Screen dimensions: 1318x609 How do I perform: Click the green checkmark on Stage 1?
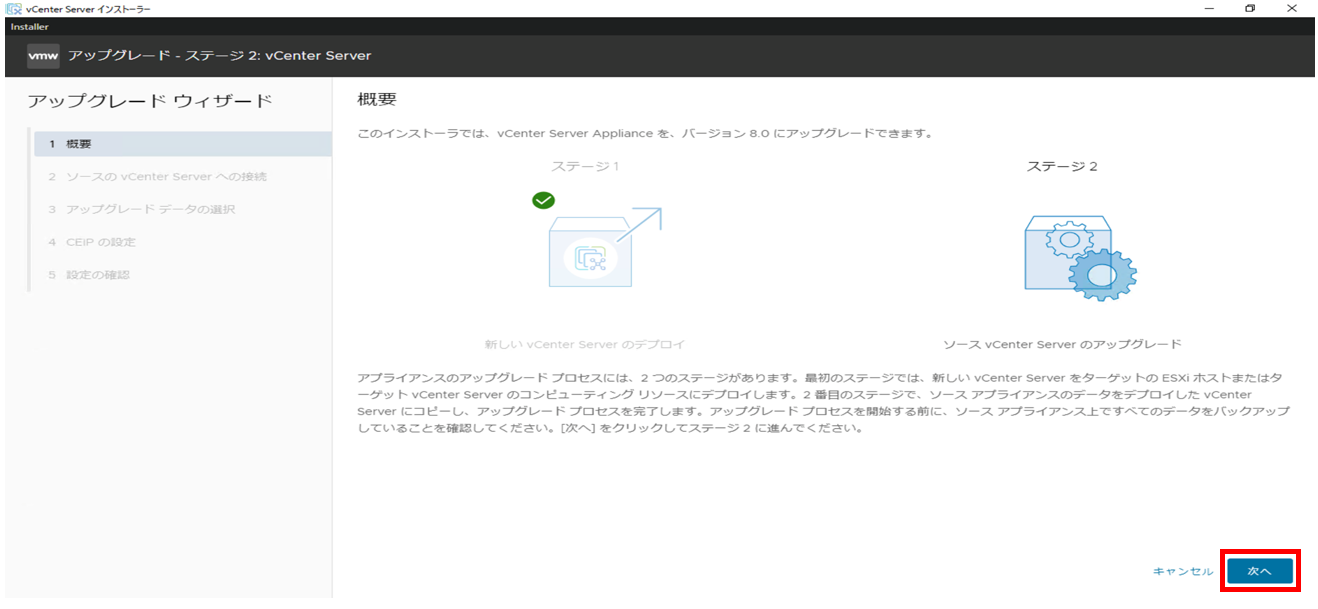point(543,200)
